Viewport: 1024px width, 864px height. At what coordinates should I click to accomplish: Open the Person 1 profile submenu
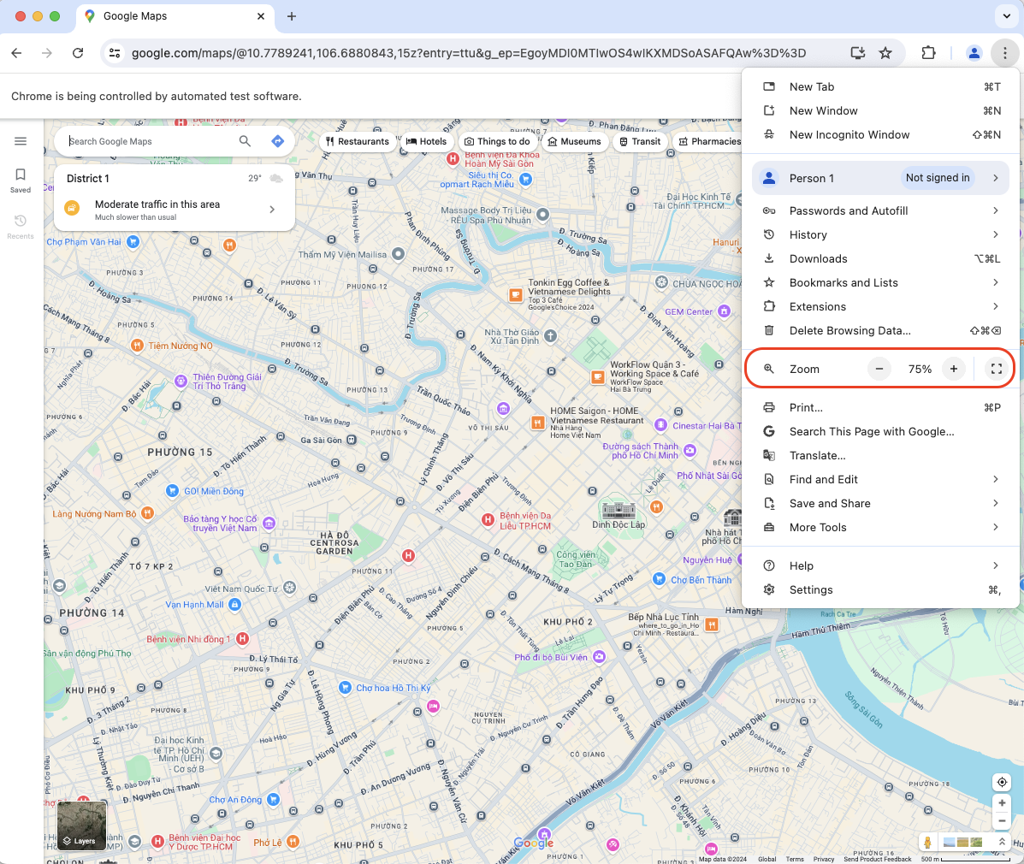[880, 177]
